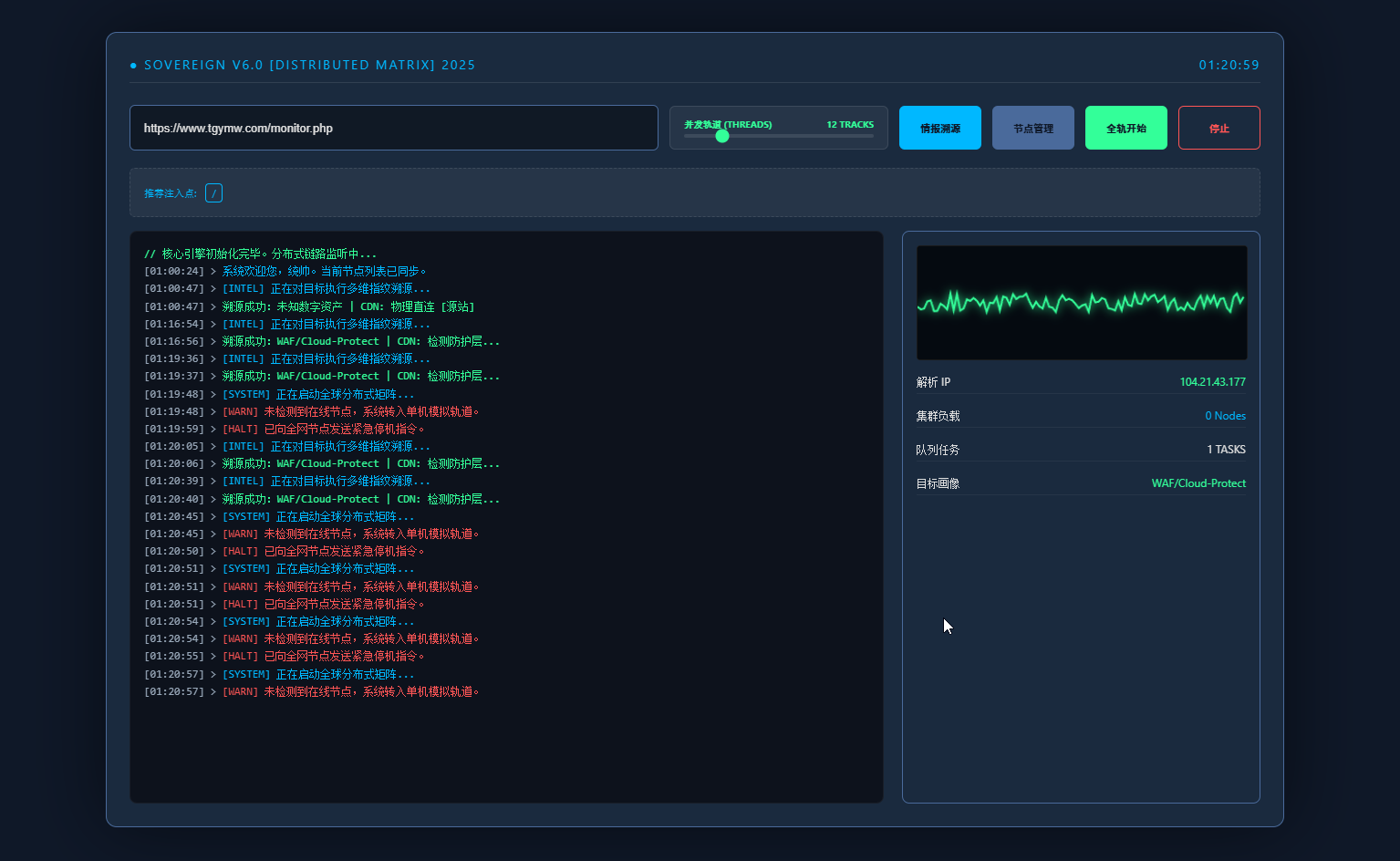This screenshot has height=861, width=1400.
Task: Click the 01:20:59 clock in the header
Action: point(1228,66)
